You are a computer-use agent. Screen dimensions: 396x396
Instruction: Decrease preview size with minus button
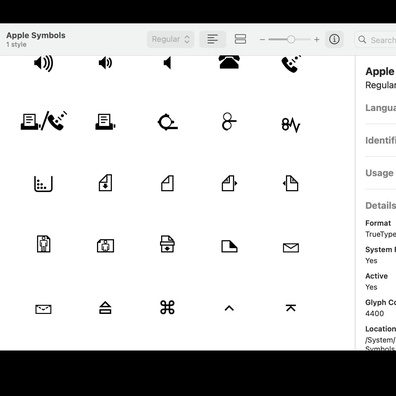262,40
